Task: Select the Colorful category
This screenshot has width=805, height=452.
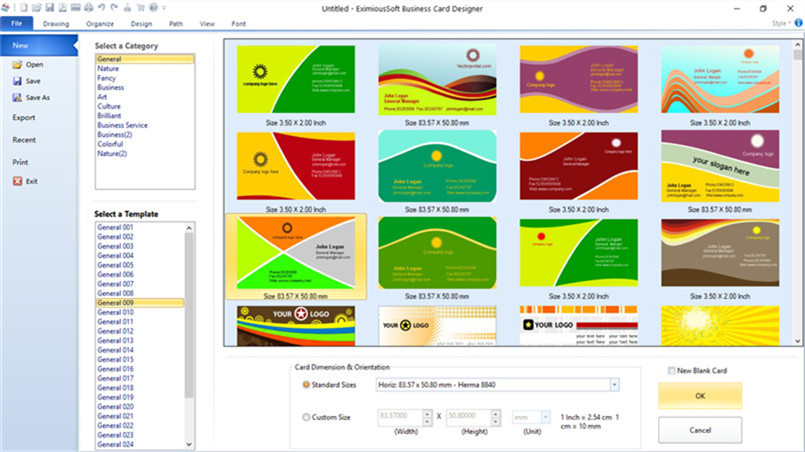Action: pyautogui.click(x=110, y=144)
